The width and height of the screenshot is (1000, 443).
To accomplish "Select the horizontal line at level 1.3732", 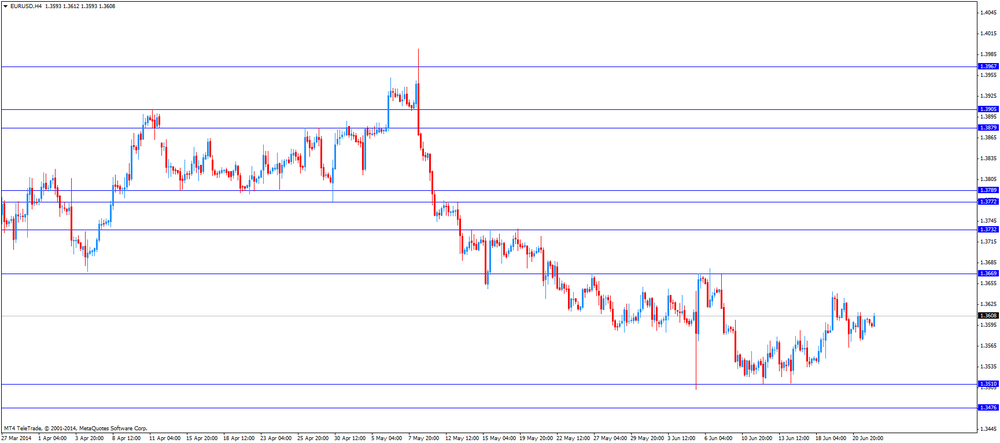I will (x=489, y=229).
